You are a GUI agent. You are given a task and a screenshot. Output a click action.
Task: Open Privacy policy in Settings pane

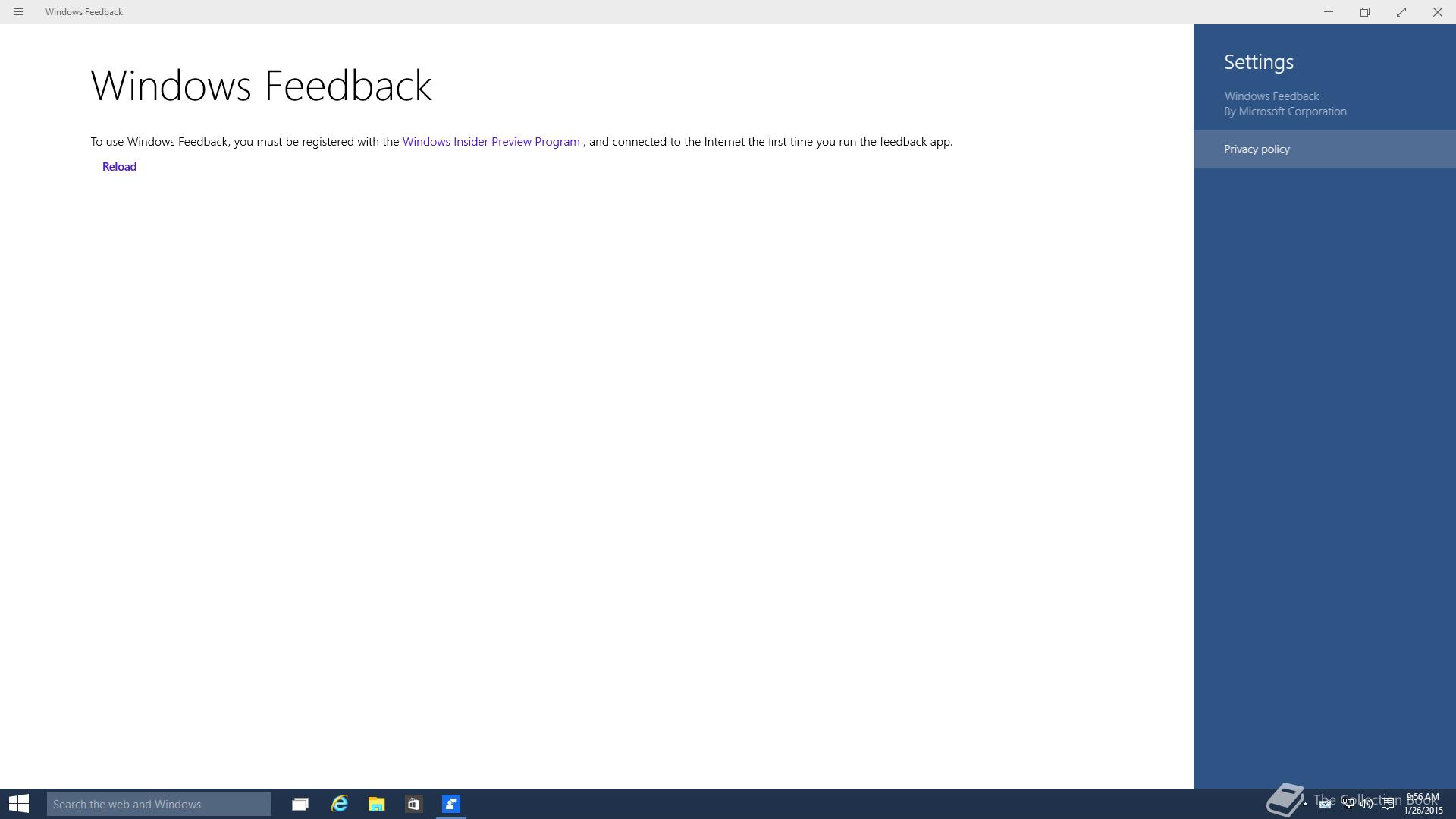1325,149
